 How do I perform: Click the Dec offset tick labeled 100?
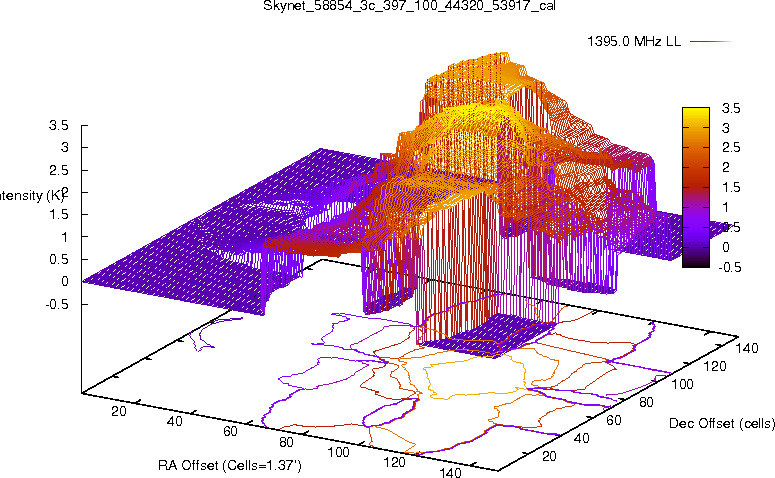point(682,384)
